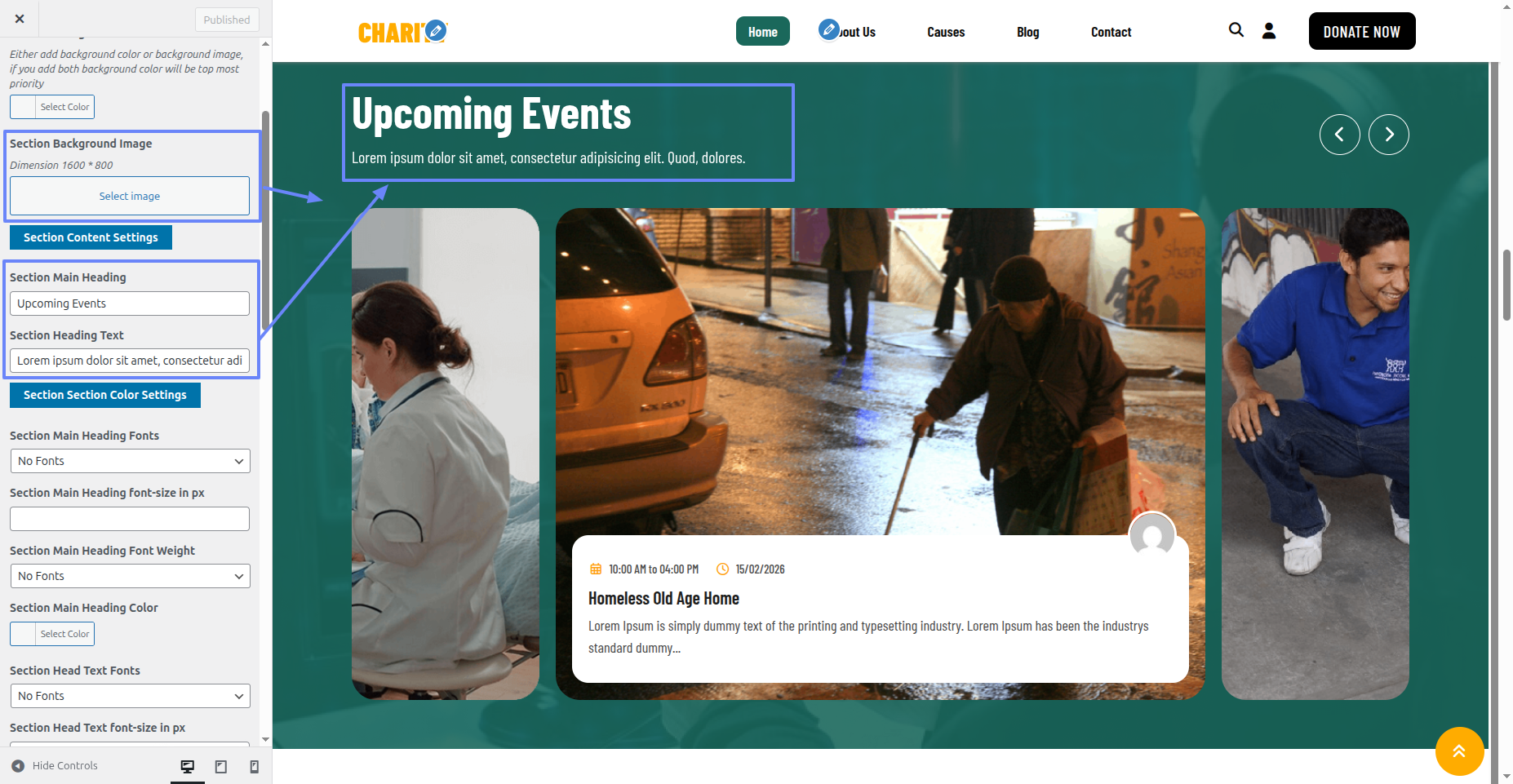
Task: Click the pencil edit shortcut on the logo
Action: point(437,31)
